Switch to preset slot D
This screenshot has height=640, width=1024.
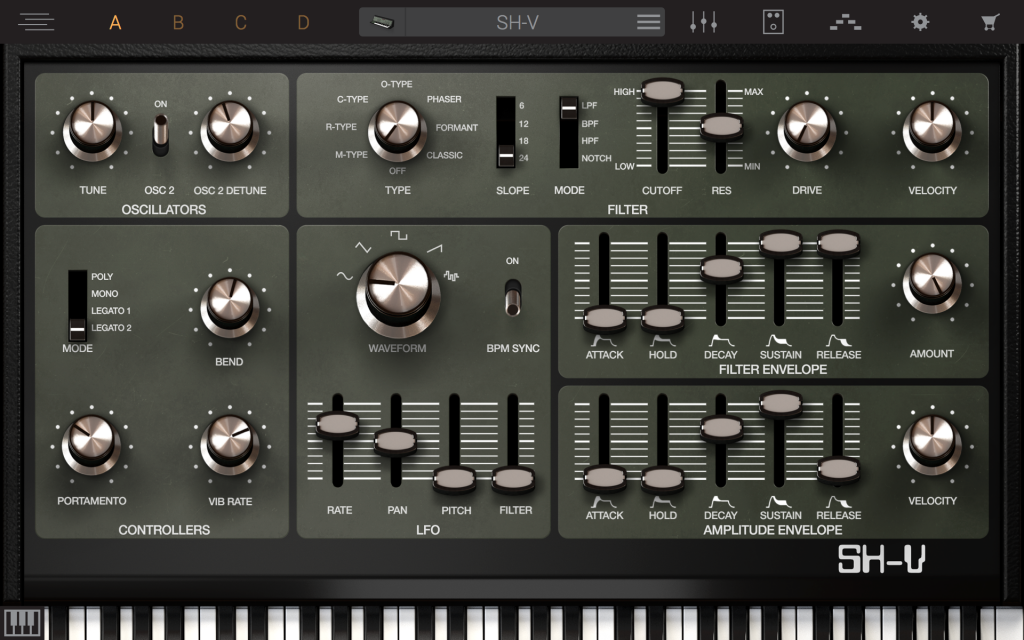302,21
